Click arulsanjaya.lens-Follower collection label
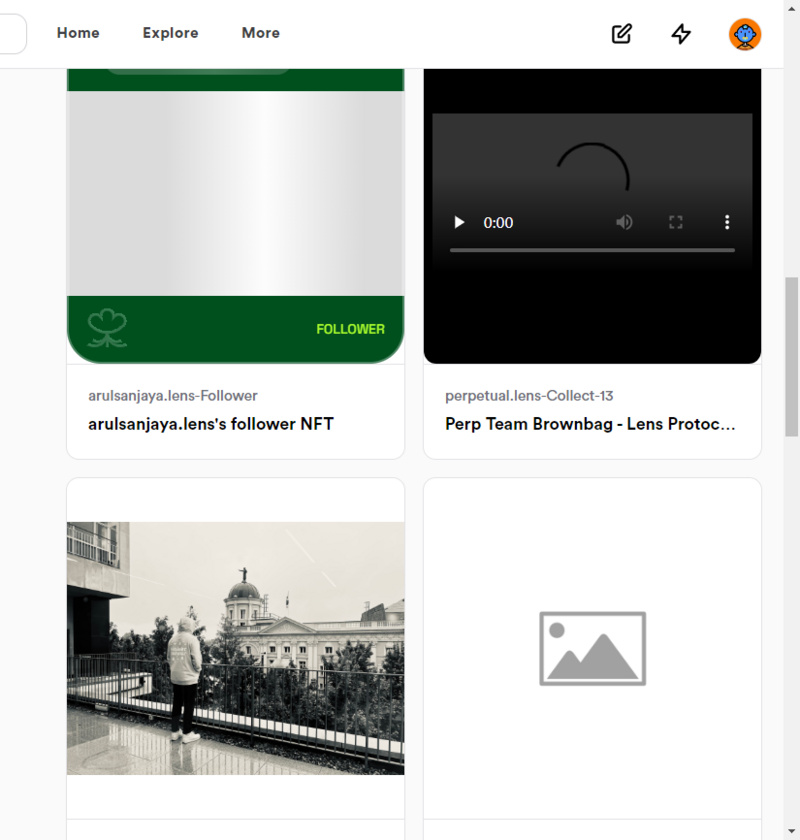The width and height of the screenshot is (800, 840). tap(172, 396)
